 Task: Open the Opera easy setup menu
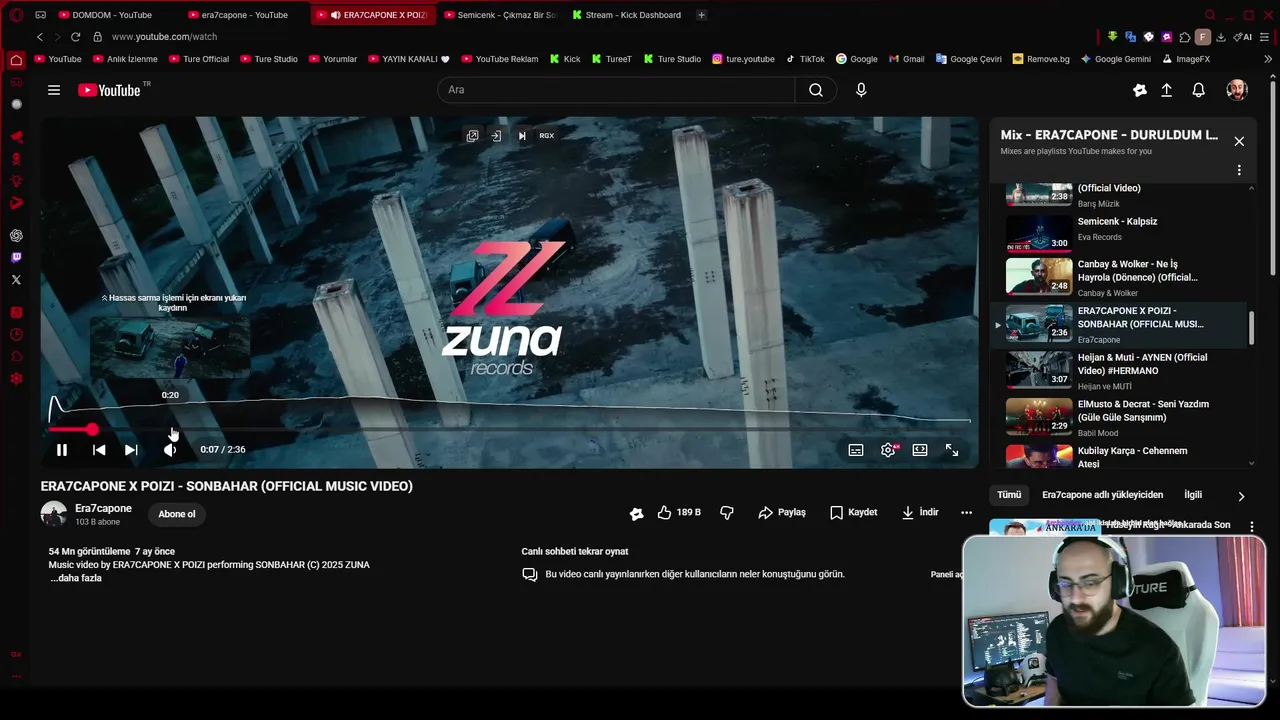coord(1265,37)
